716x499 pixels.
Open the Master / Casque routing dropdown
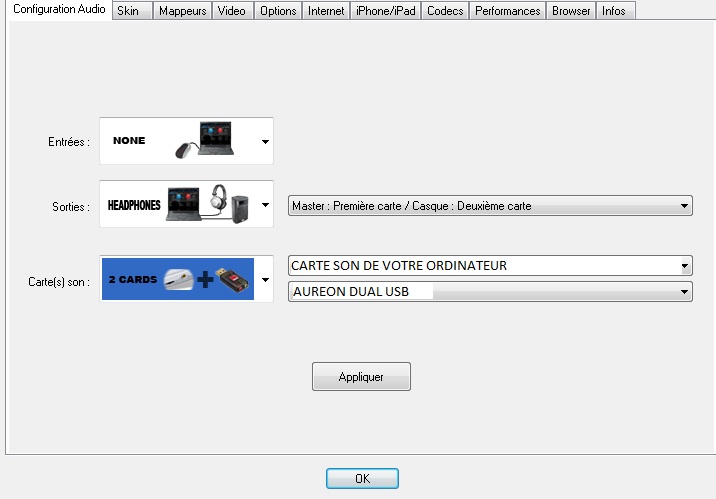click(490, 205)
